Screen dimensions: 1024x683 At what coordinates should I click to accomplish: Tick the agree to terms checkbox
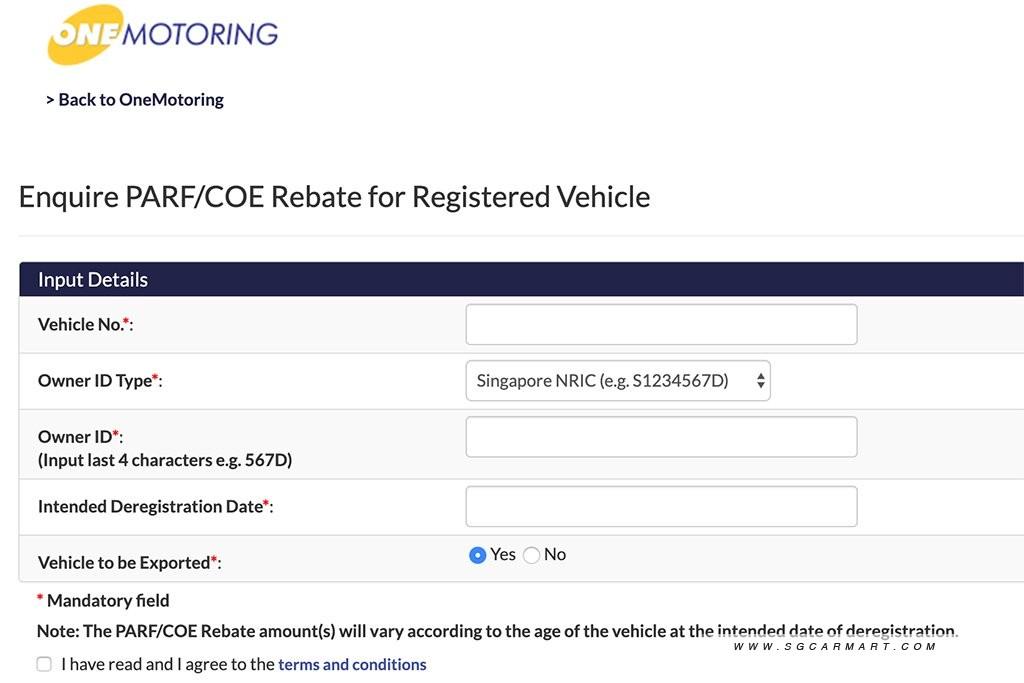44,664
